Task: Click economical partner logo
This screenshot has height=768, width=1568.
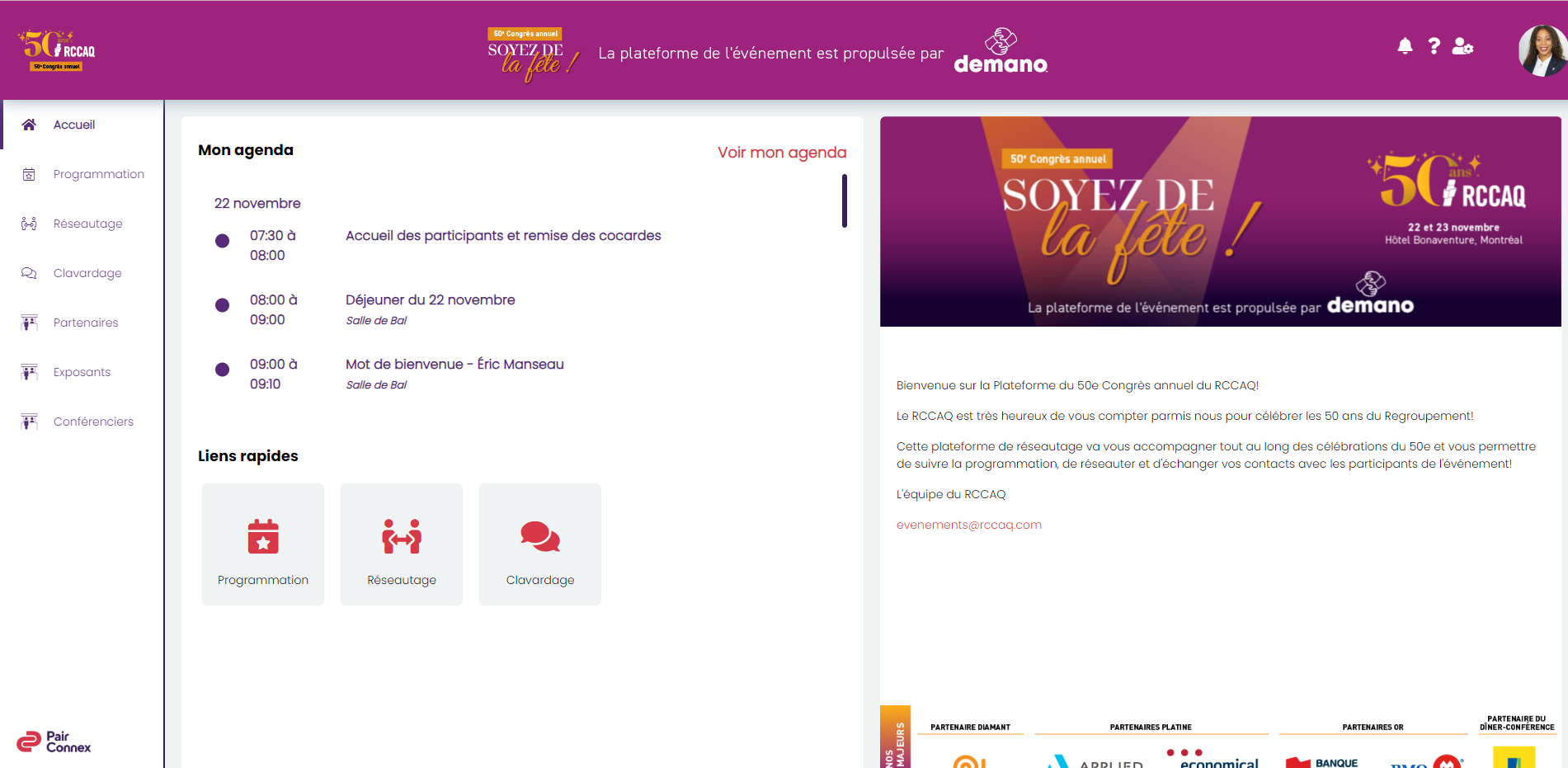Action: click(x=1213, y=759)
